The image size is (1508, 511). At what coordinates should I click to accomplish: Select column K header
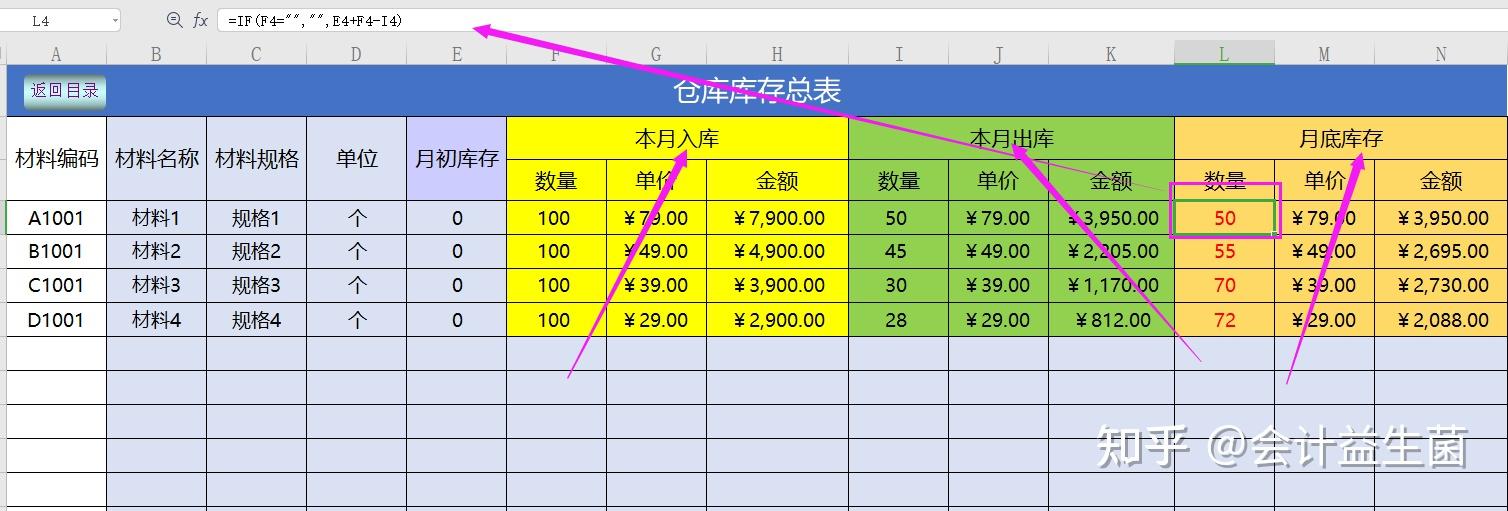click(1111, 54)
